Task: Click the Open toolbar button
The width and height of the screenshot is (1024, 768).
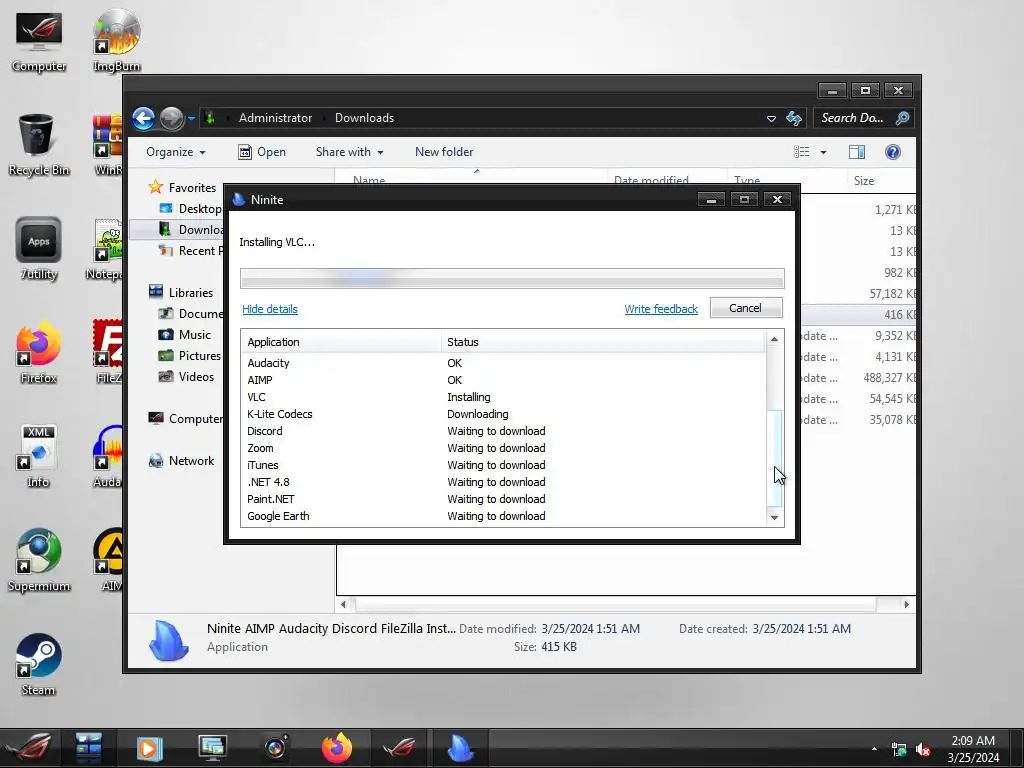Action: coord(262,152)
